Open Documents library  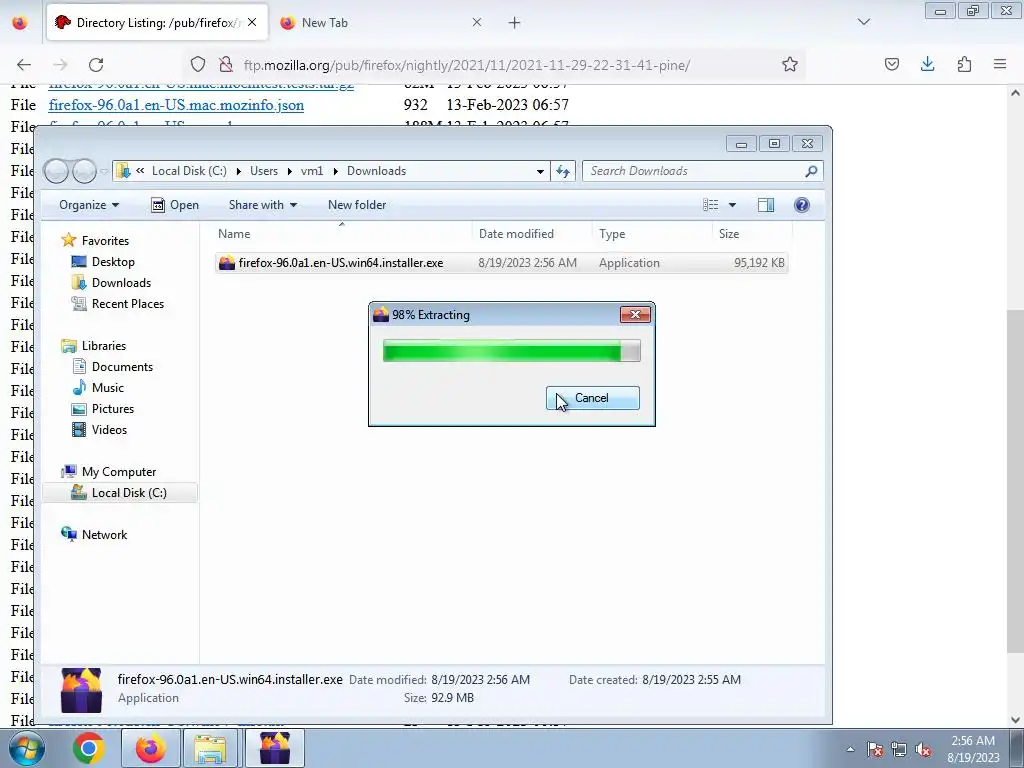tap(112, 366)
